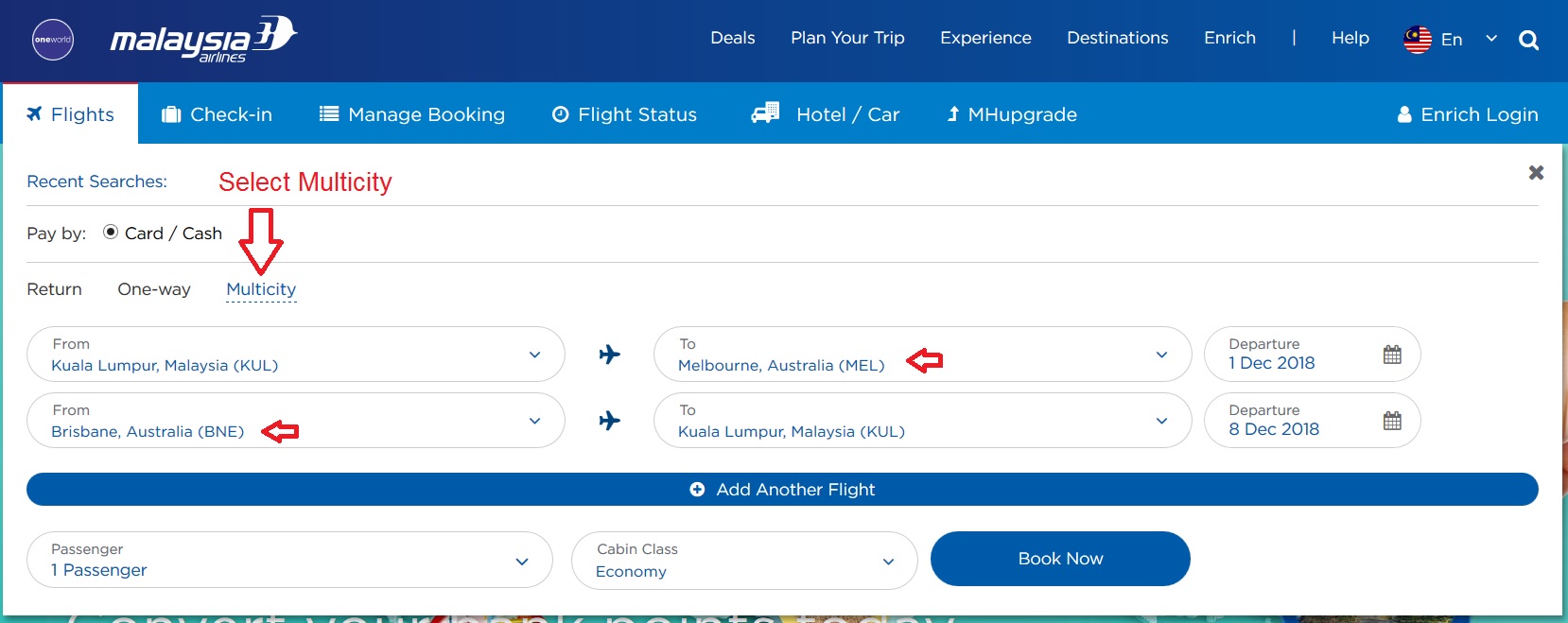Expand the From Brisbane airport dropdown
The width and height of the screenshot is (1568, 623).
pyautogui.click(x=534, y=421)
